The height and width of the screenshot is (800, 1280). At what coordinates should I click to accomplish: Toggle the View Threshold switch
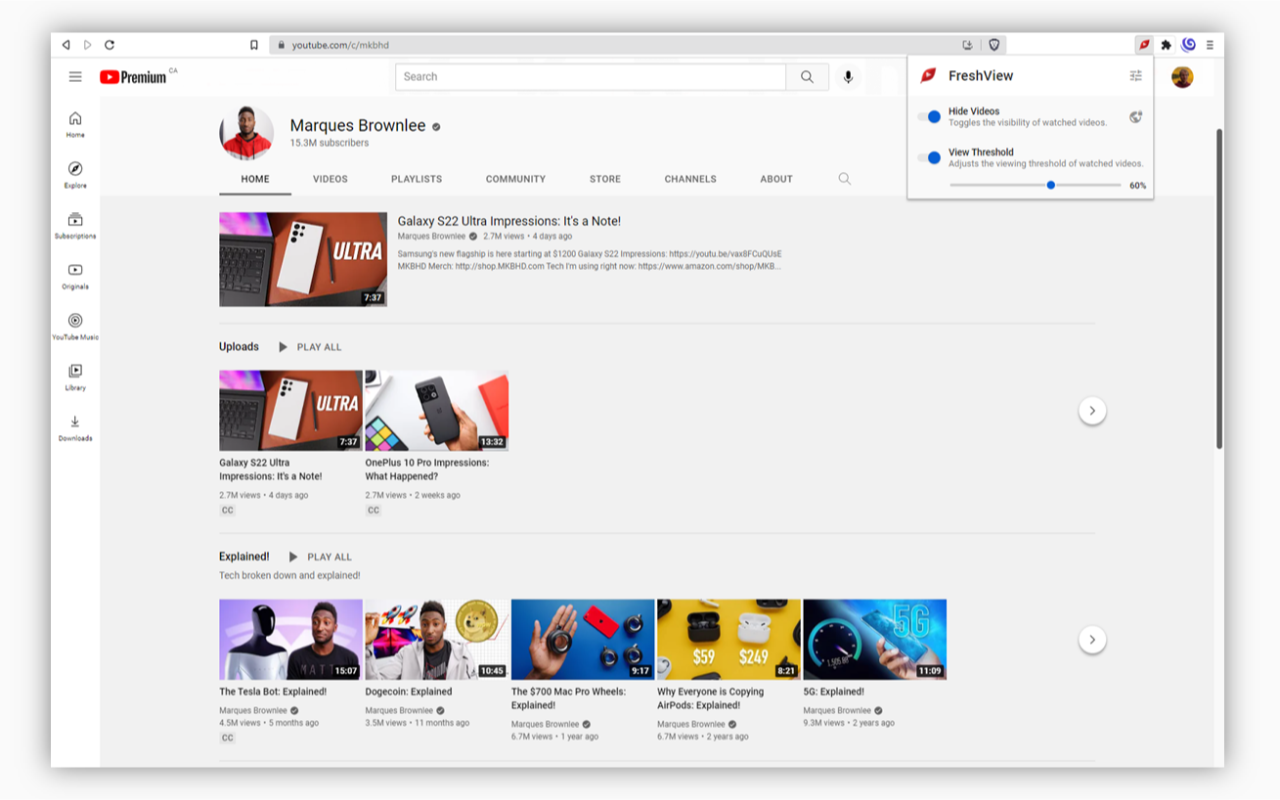point(930,158)
